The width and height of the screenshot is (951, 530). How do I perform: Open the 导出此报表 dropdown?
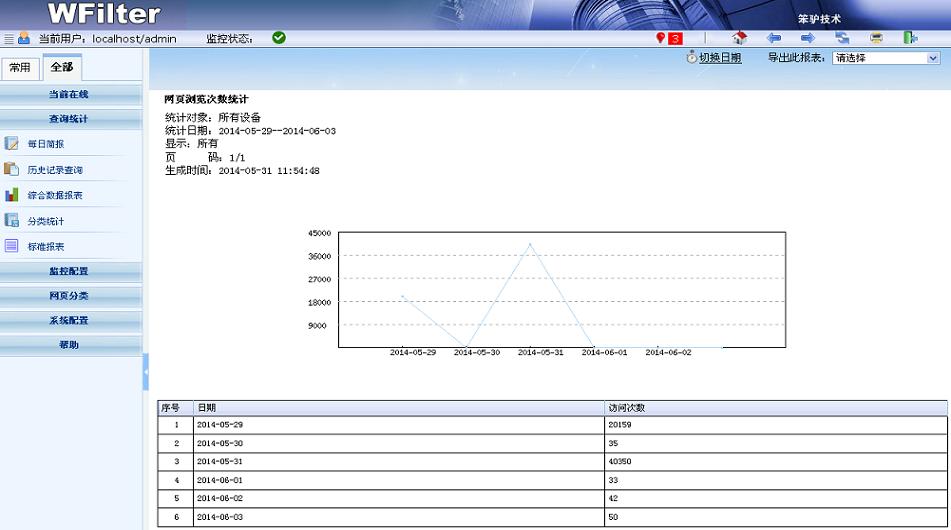pyautogui.click(x=886, y=58)
